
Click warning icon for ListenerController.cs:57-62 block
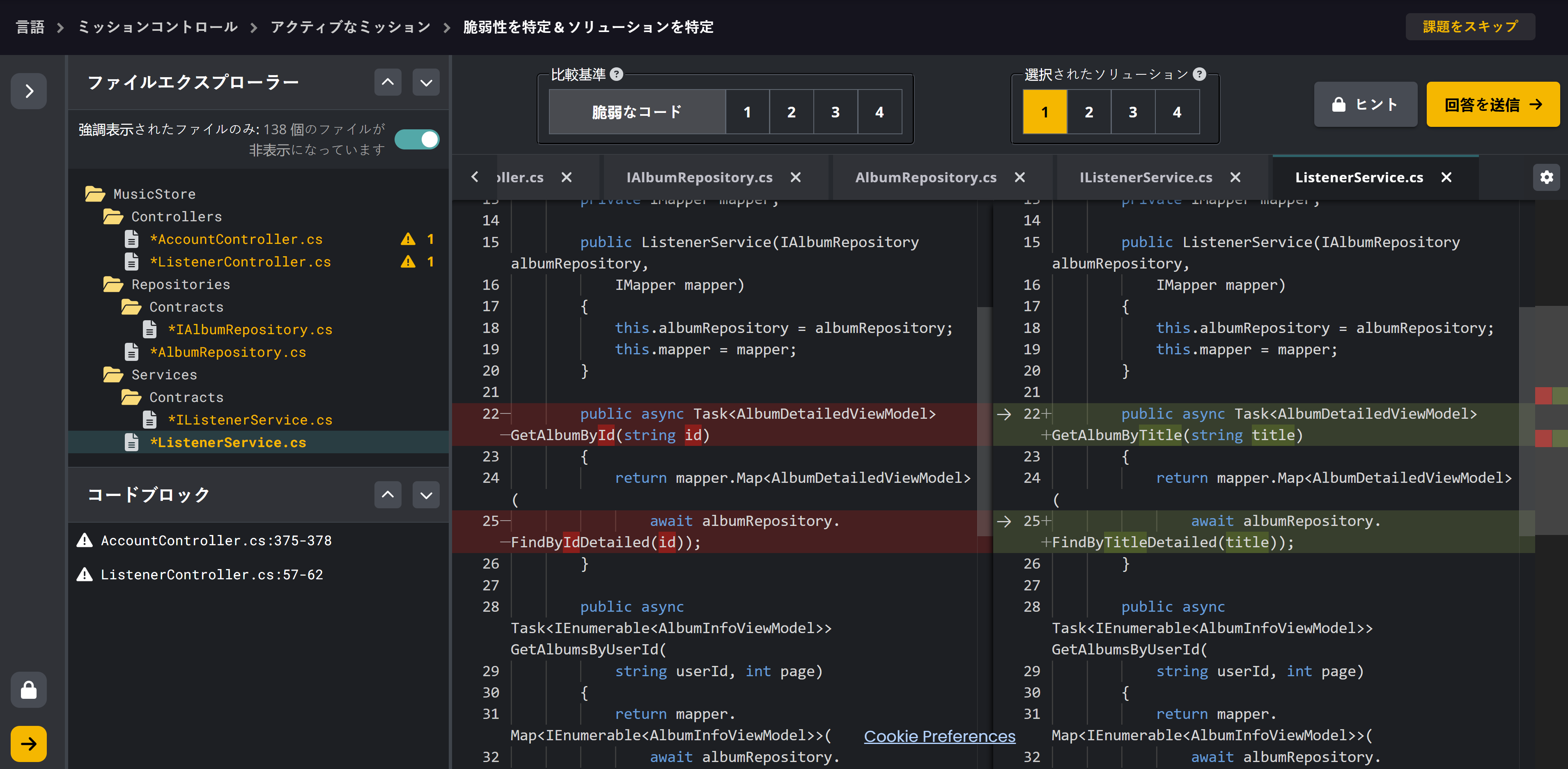pos(85,574)
